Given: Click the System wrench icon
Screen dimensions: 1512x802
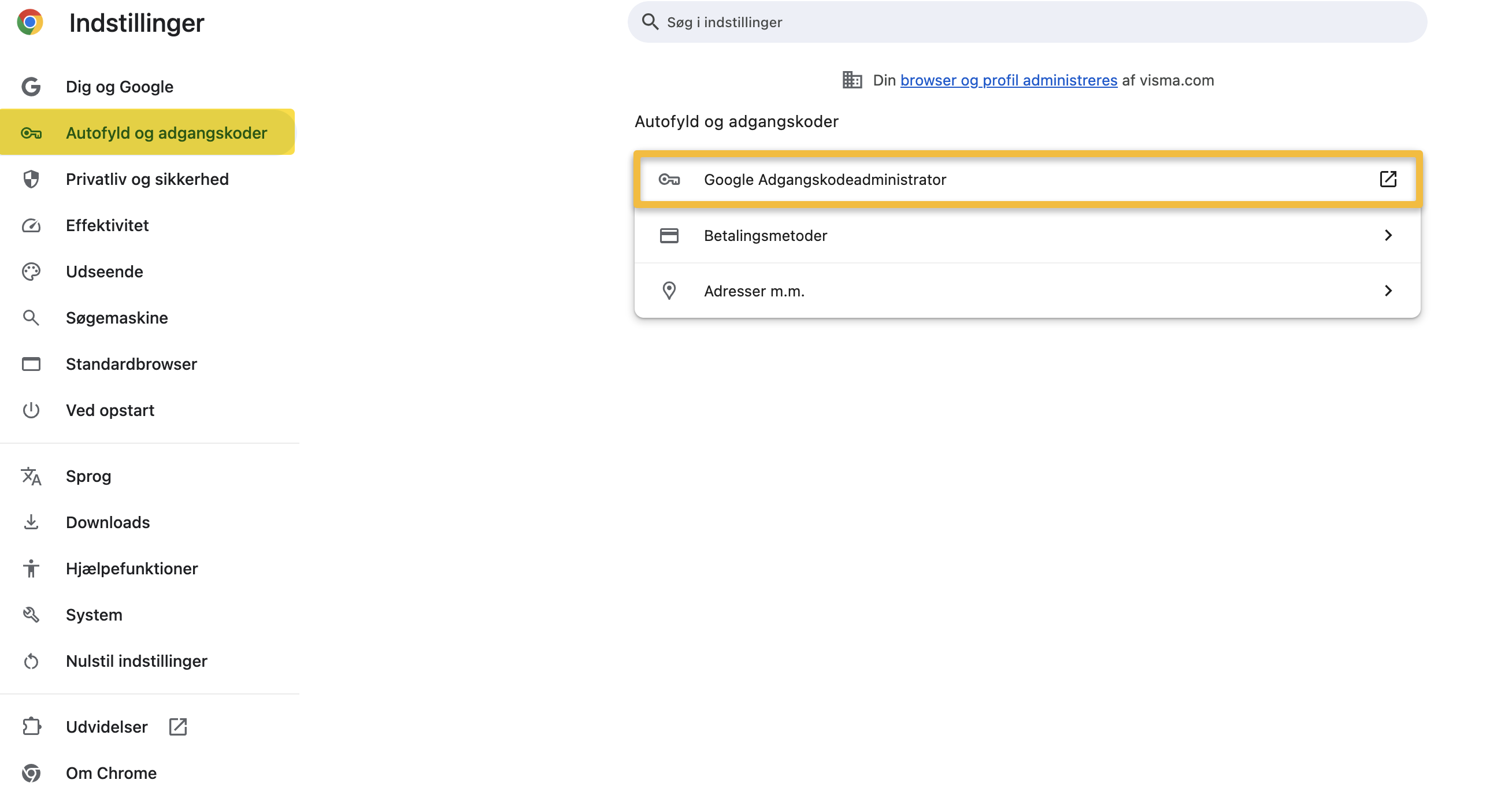Looking at the screenshot, I should pos(31,614).
